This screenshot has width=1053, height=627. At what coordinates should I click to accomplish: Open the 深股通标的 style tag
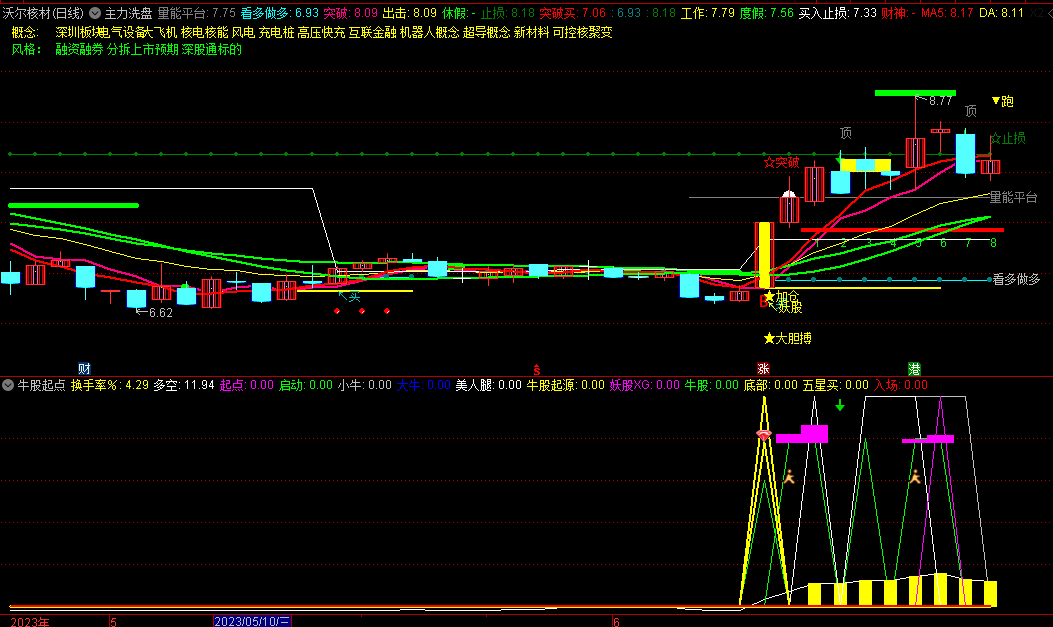(x=212, y=50)
